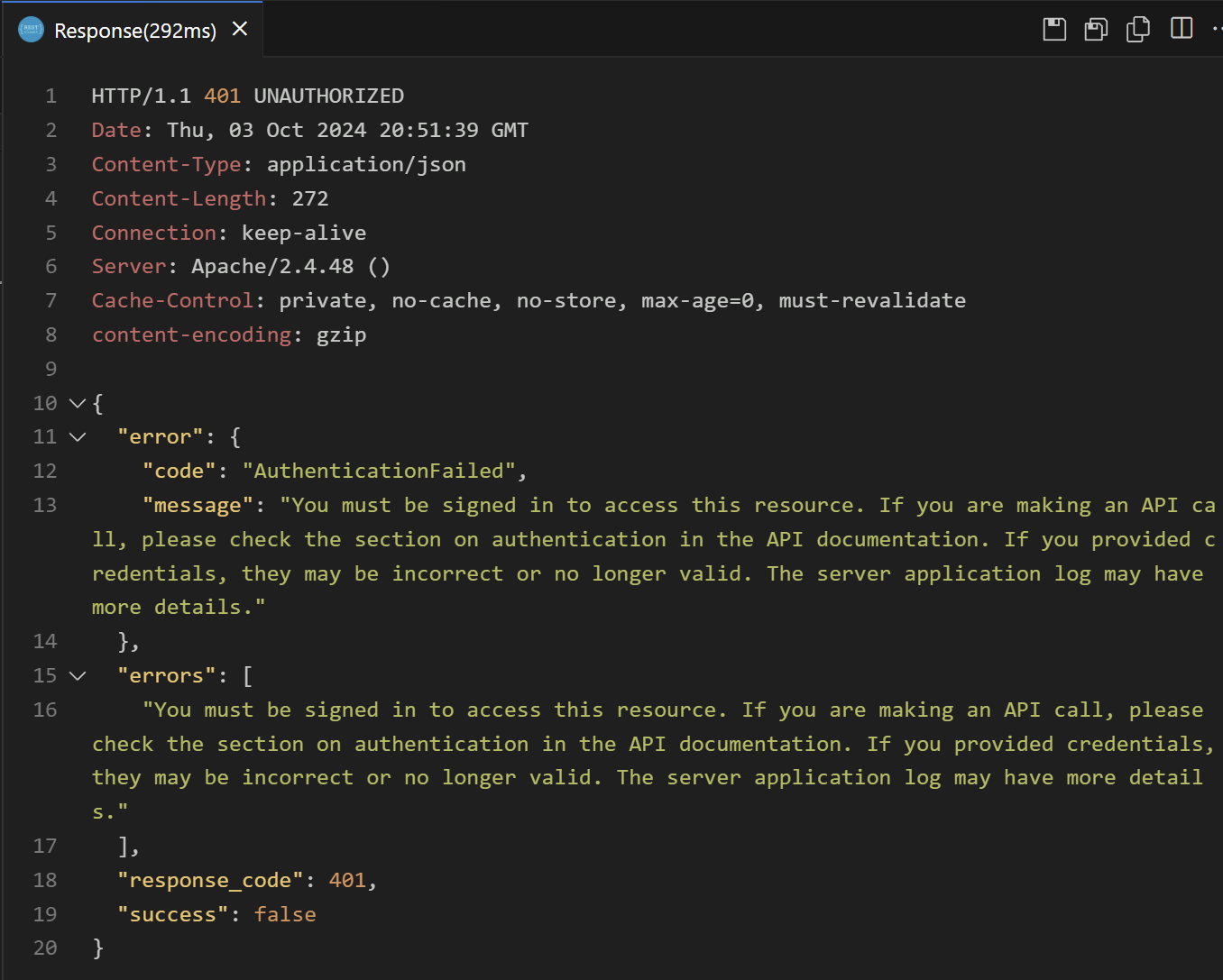The height and width of the screenshot is (980, 1223).
Task: Click the REST Client icon on the tab
Action: point(32,30)
